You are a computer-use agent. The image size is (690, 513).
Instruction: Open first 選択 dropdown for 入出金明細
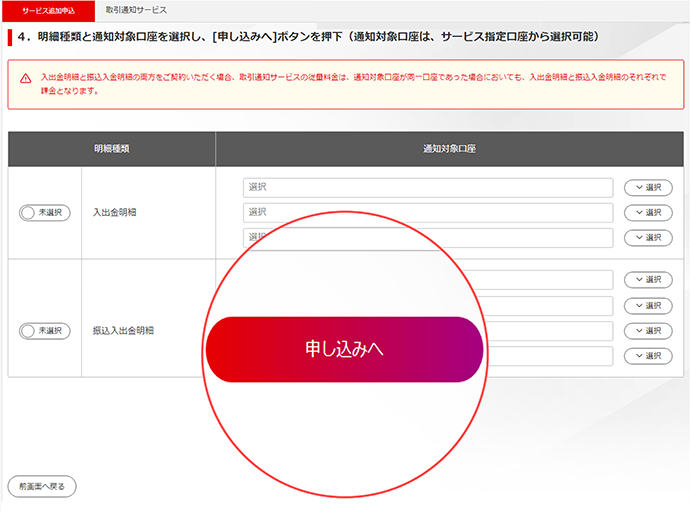647,187
